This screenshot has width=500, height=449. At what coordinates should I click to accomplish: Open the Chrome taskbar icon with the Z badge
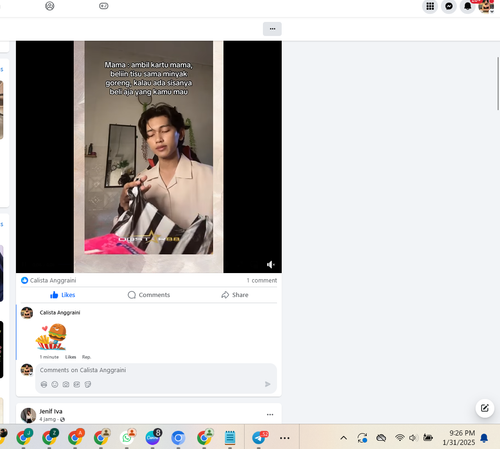pos(50,437)
